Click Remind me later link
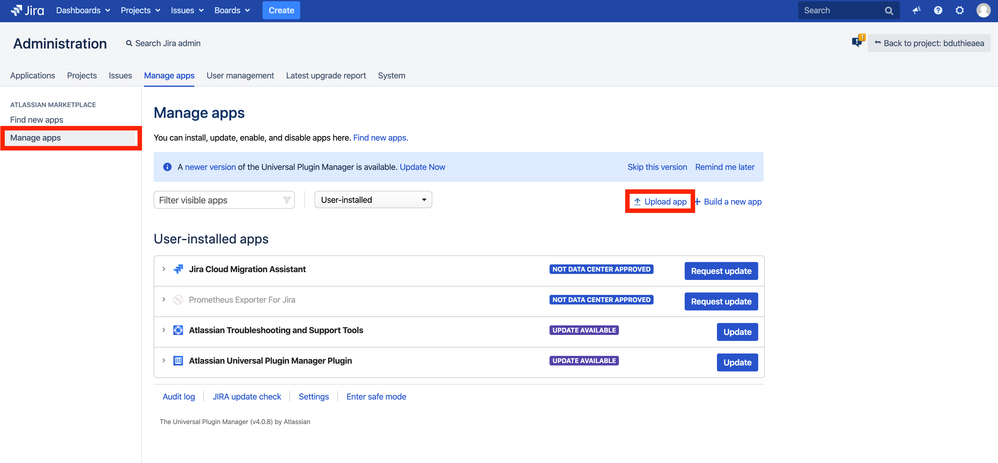 coord(725,167)
